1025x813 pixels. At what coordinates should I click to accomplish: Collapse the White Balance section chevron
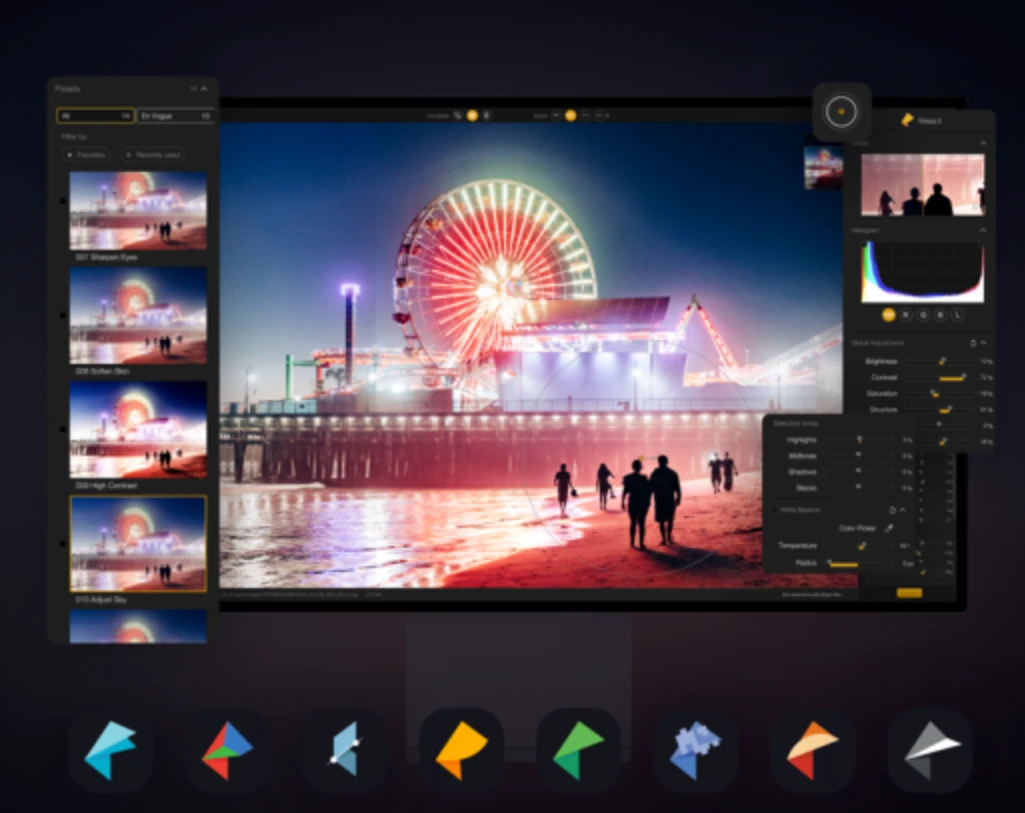903,510
